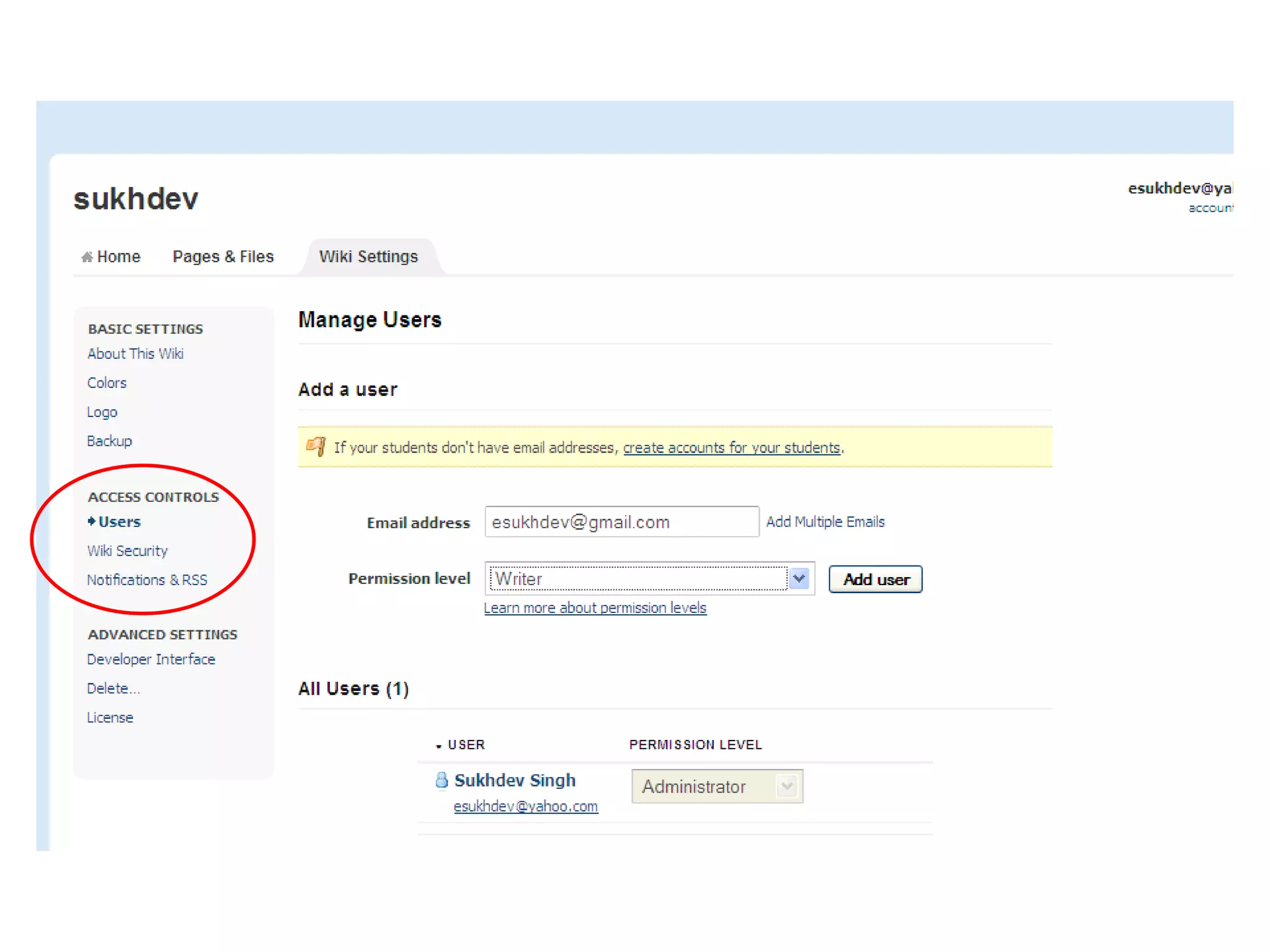Click the USER column sort arrow
This screenshot has width=1270, height=952.
point(438,746)
